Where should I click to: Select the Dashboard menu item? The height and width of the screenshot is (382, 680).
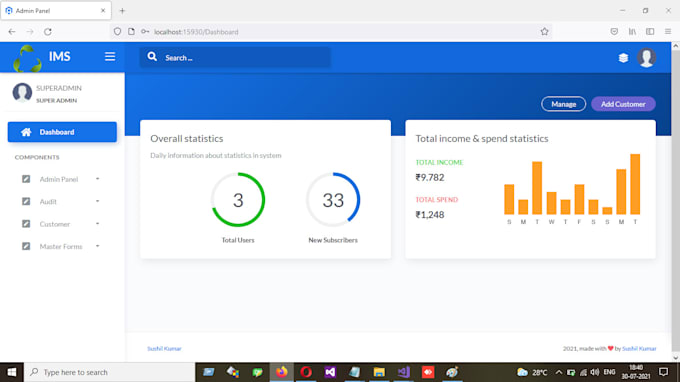tap(62, 132)
